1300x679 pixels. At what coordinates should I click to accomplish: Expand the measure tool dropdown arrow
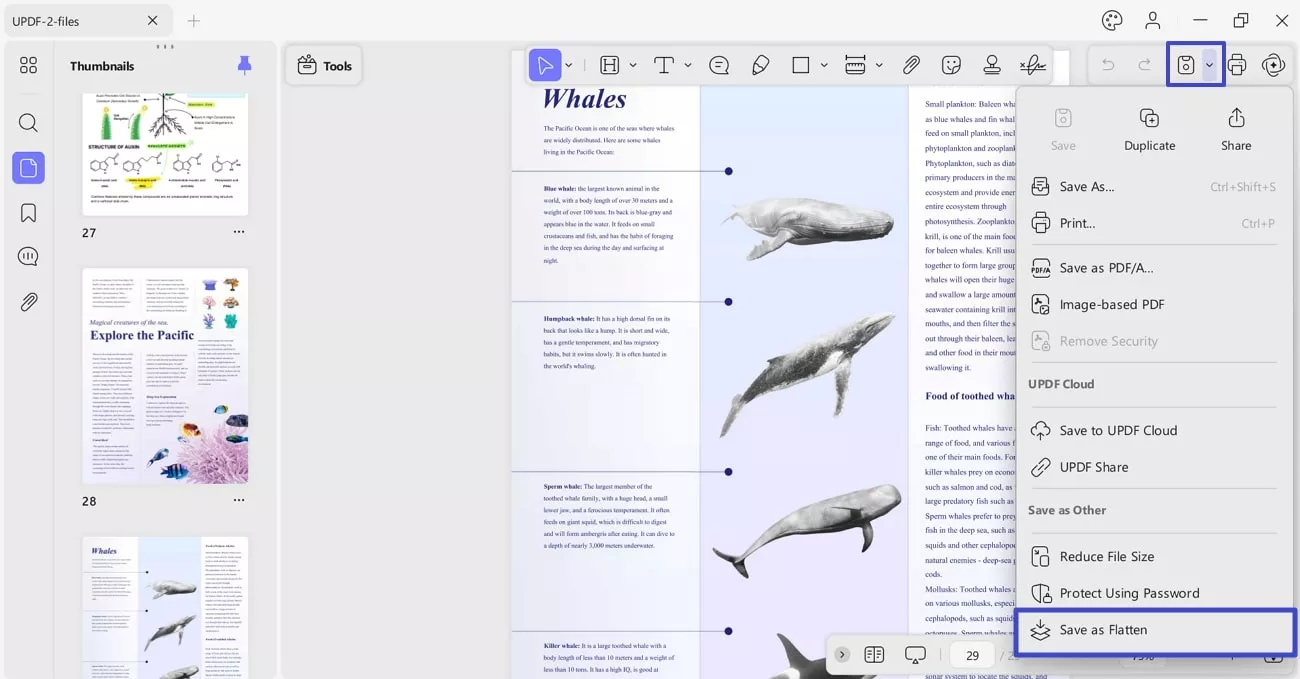[879, 66]
